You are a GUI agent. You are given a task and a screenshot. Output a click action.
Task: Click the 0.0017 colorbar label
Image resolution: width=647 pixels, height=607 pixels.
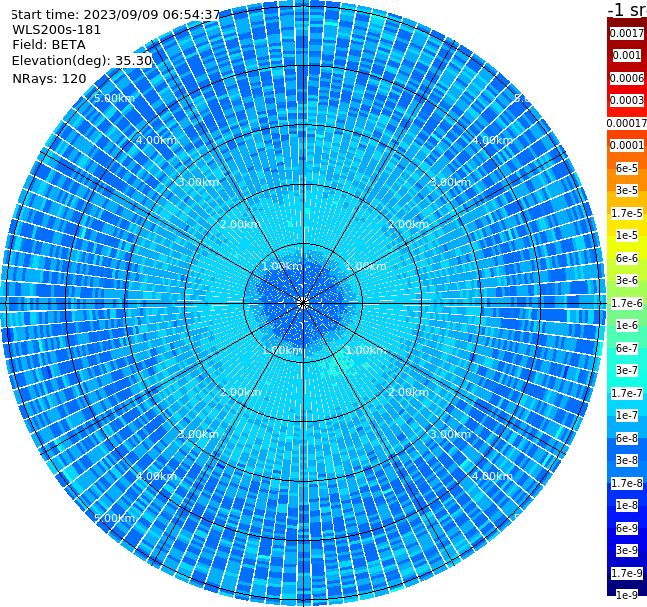pos(627,33)
